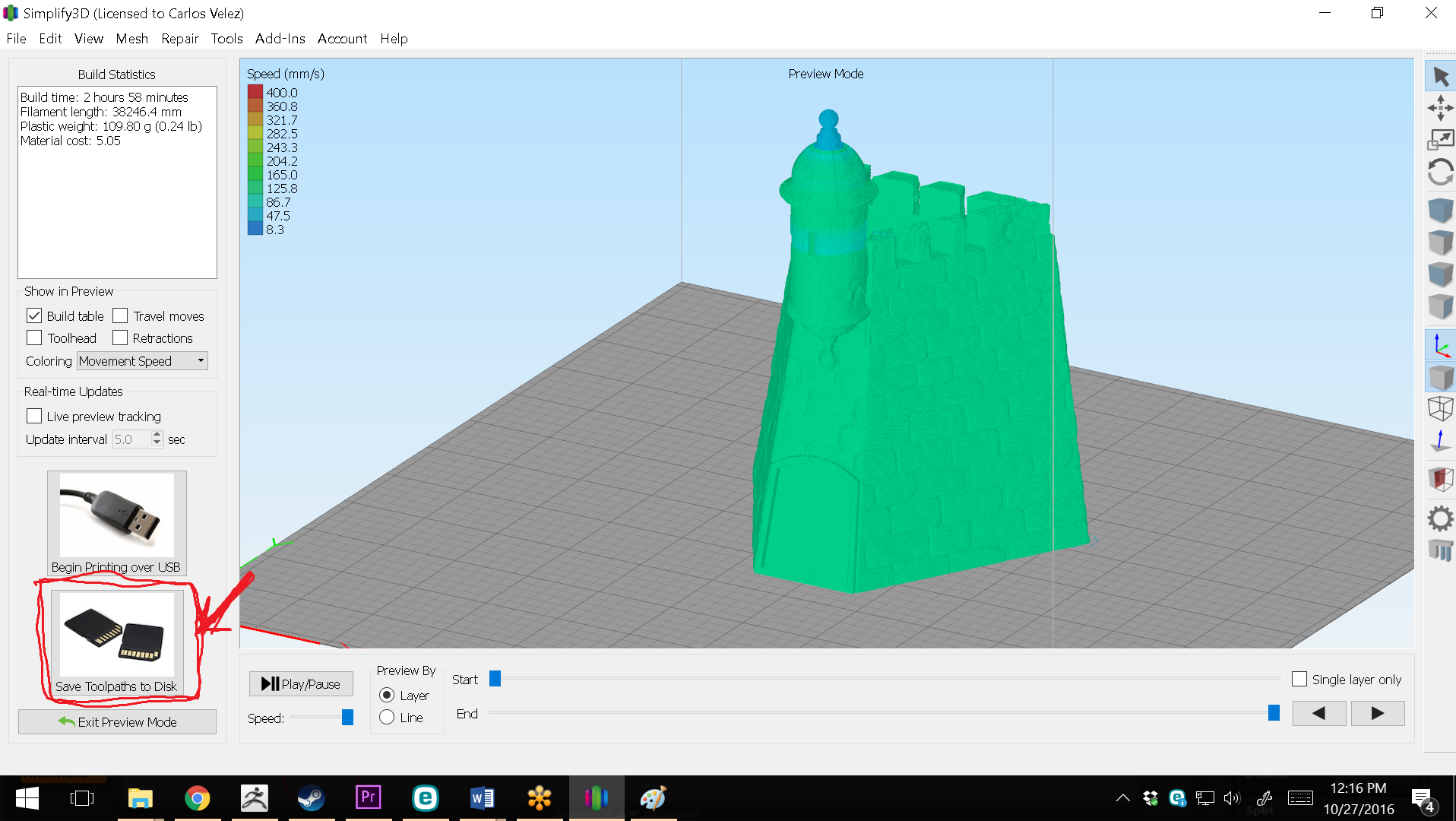Click the support structures icon

coord(1440,550)
